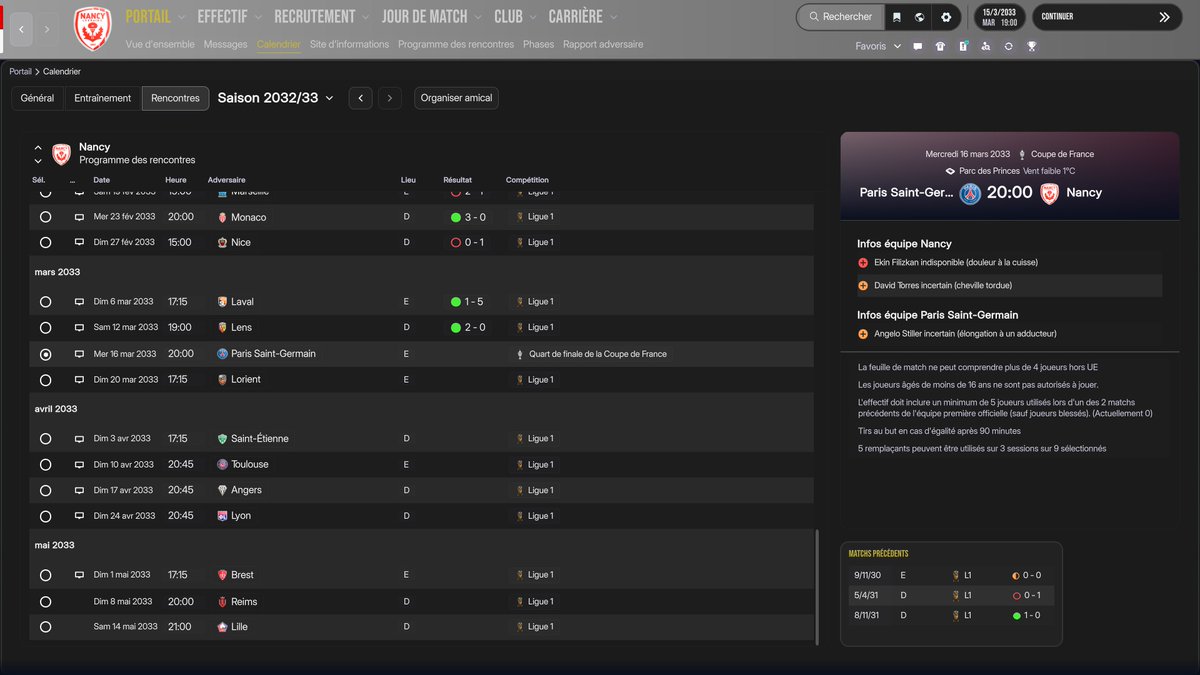Expand the Recrutement menu chevron
Image resolution: width=1200 pixels, height=675 pixels.
[x=367, y=17]
